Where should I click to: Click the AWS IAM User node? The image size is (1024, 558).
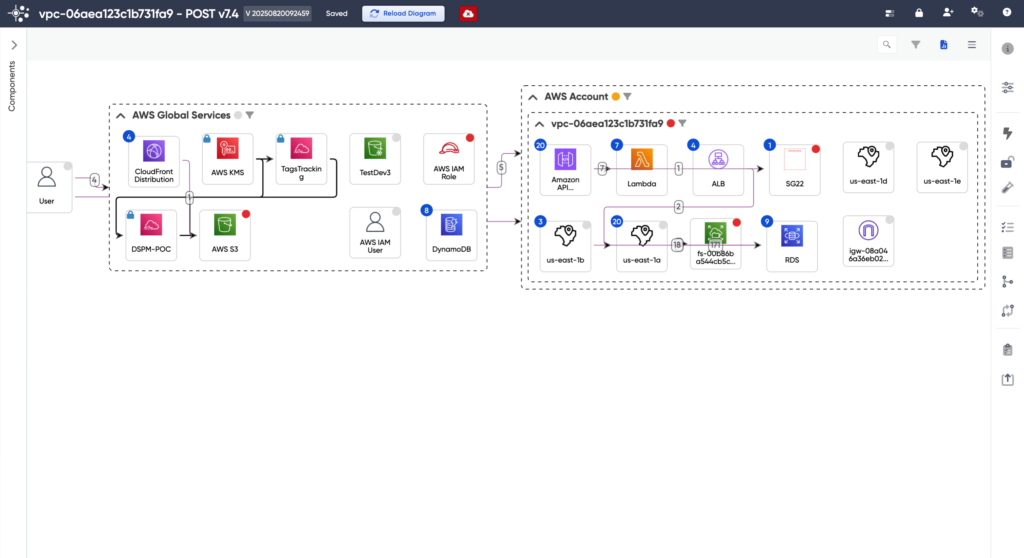(375, 233)
